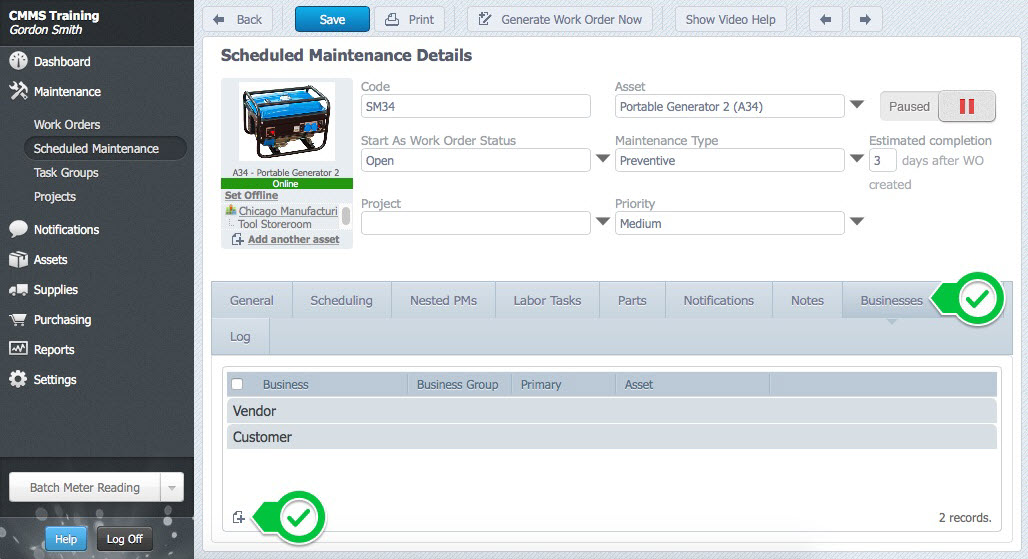Open the Nested PMs tab
This screenshot has width=1028, height=559.
(443, 300)
